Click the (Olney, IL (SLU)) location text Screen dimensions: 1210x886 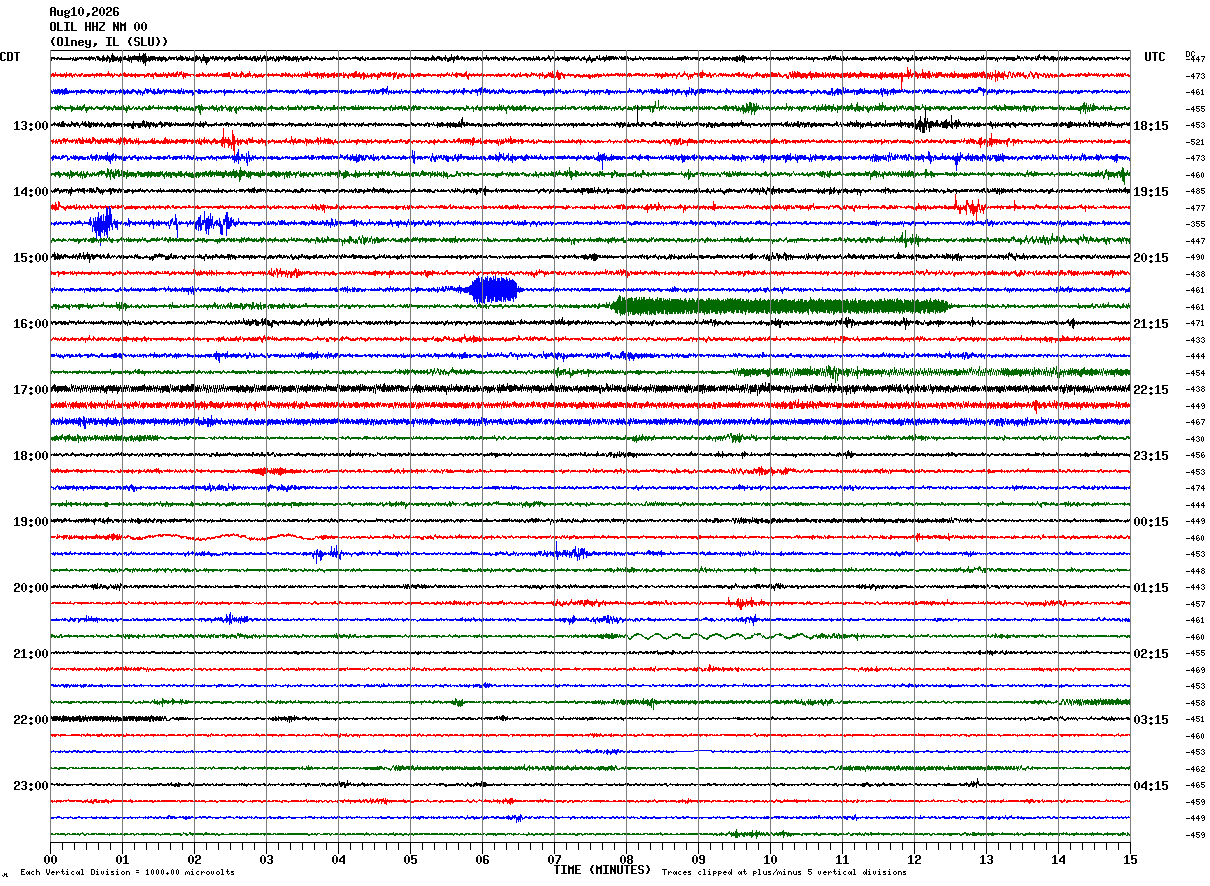pyautogui.click(x=109, y=42)
